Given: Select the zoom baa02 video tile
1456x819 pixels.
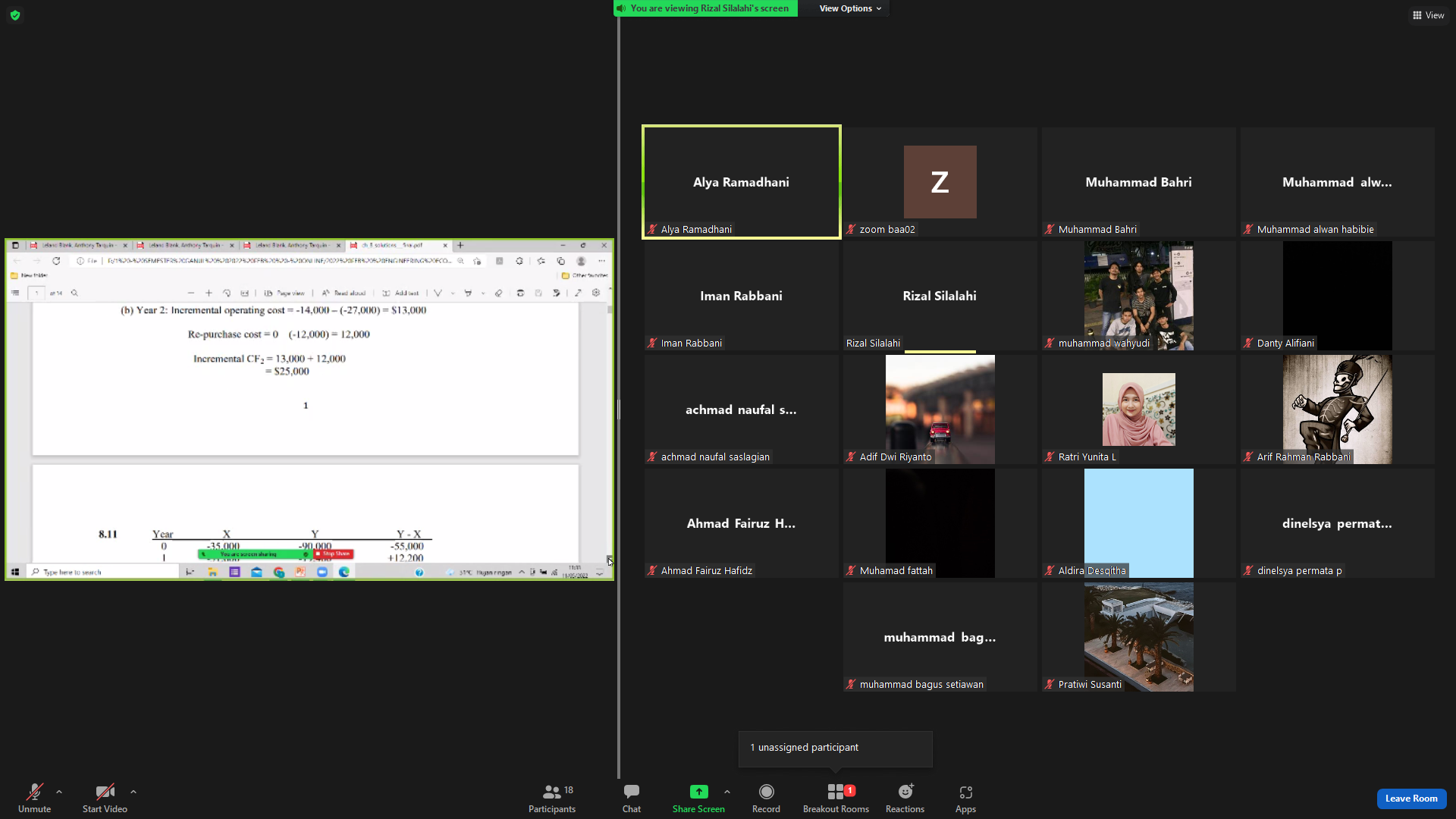Looking at the screenshot, I should [940, 182].
